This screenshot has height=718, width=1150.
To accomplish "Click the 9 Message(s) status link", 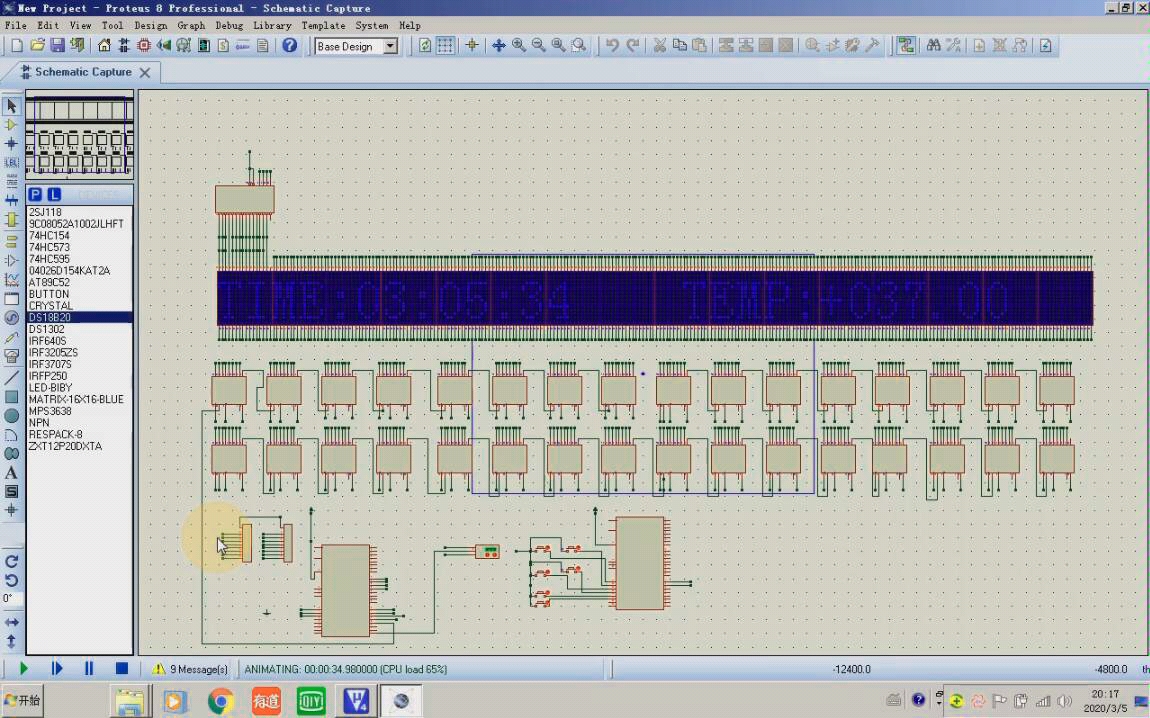I will pos(198,669).
